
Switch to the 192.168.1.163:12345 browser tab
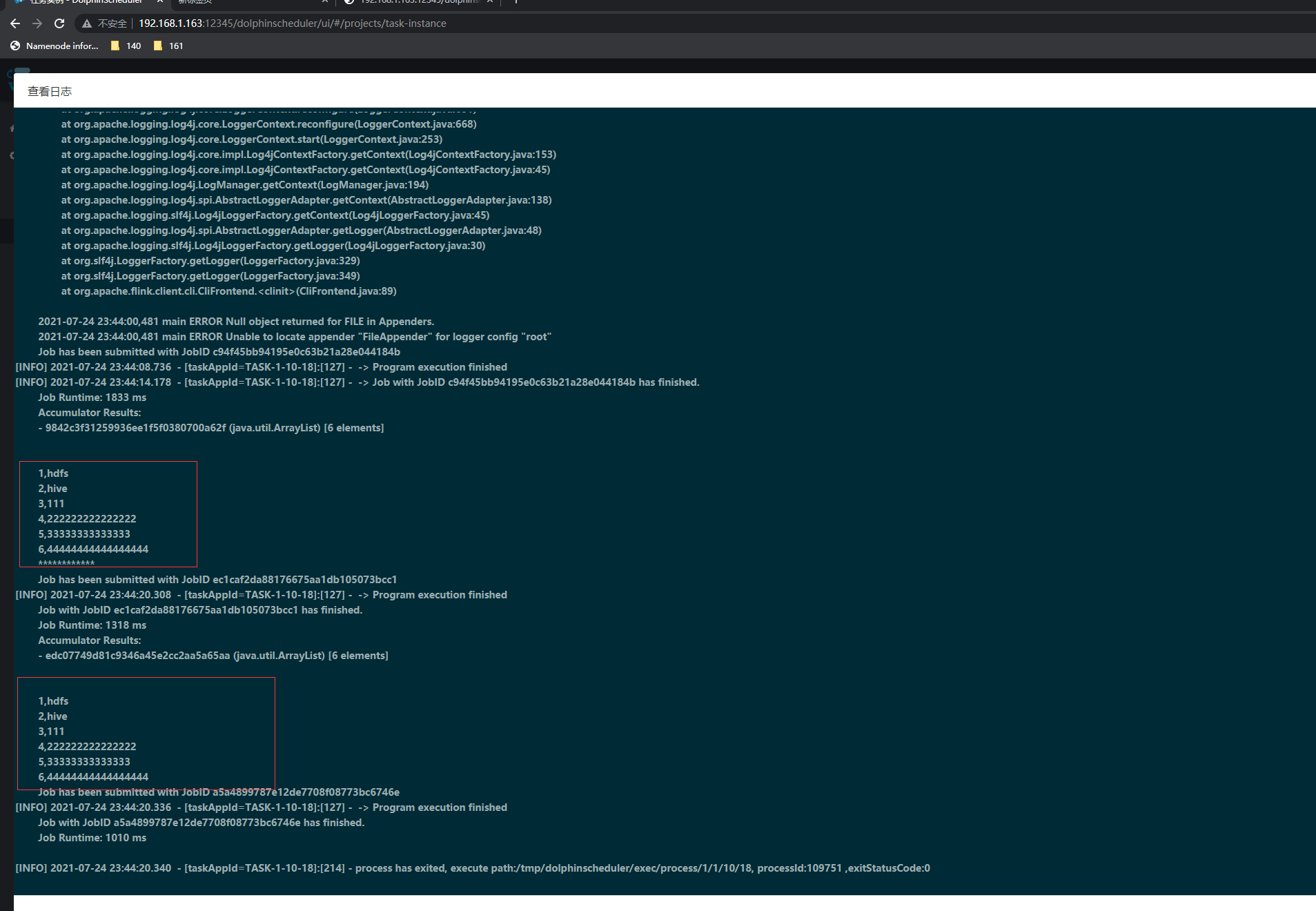tap(414, 2)
